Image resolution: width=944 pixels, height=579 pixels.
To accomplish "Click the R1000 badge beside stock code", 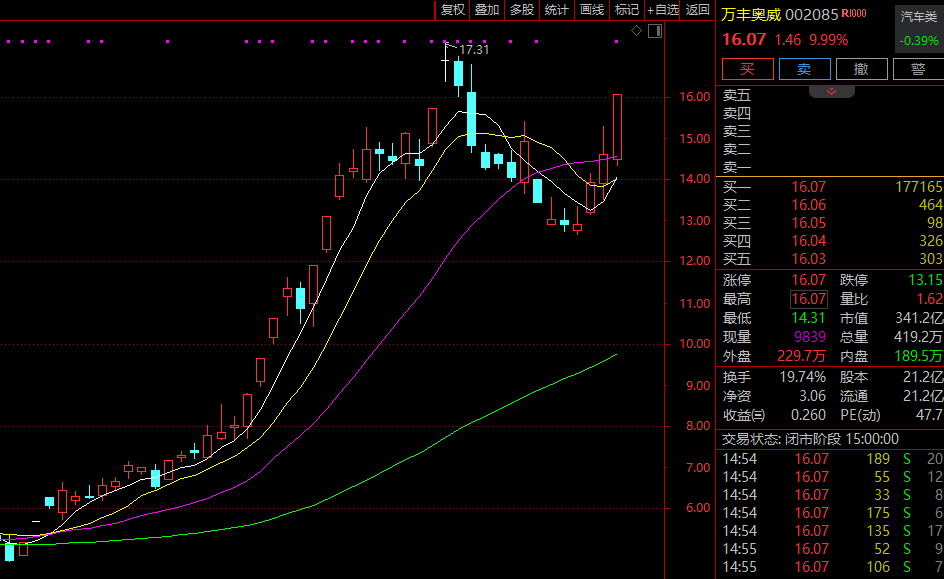I will tap(853, 14).
